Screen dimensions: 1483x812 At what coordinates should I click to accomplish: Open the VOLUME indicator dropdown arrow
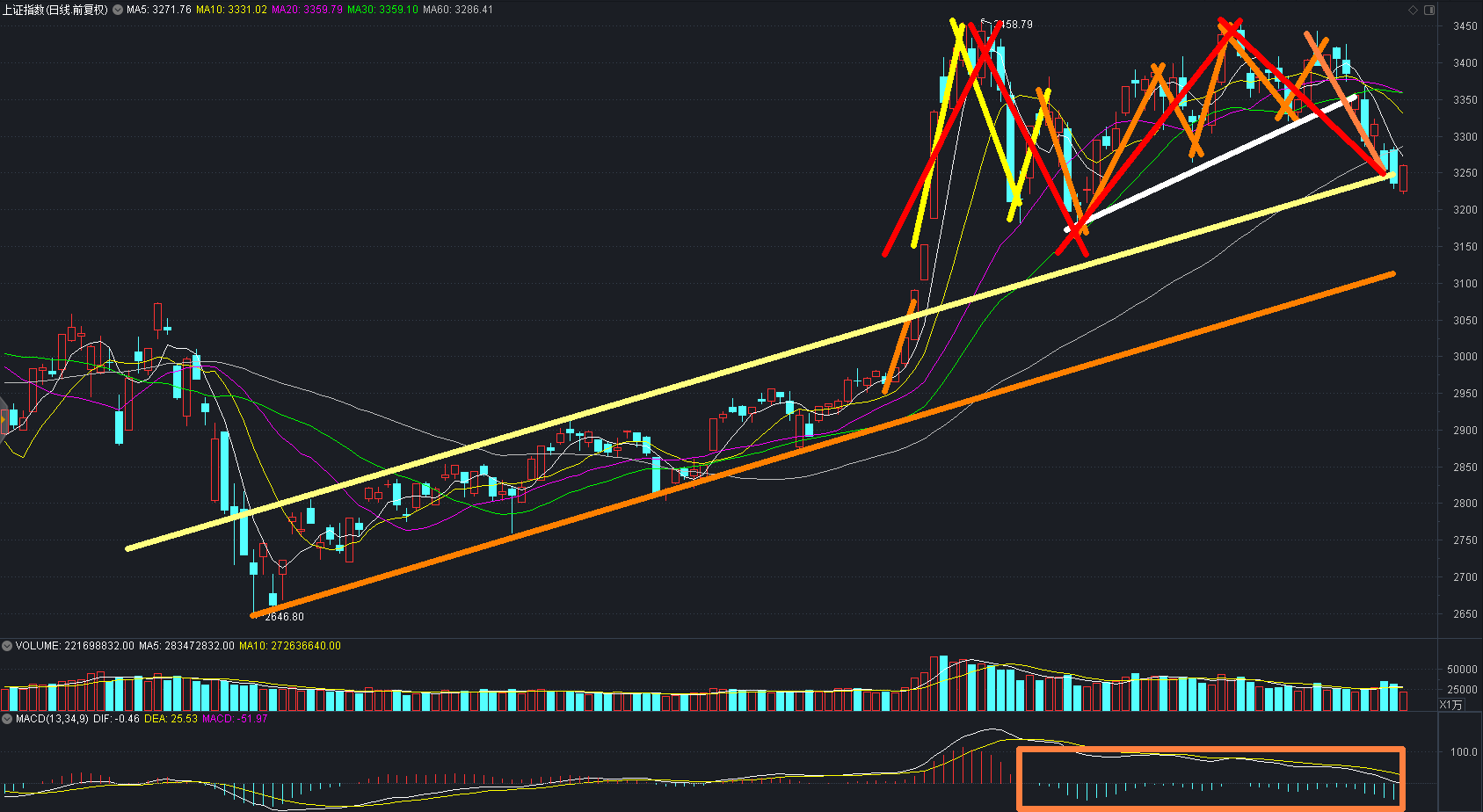[7, 646]
